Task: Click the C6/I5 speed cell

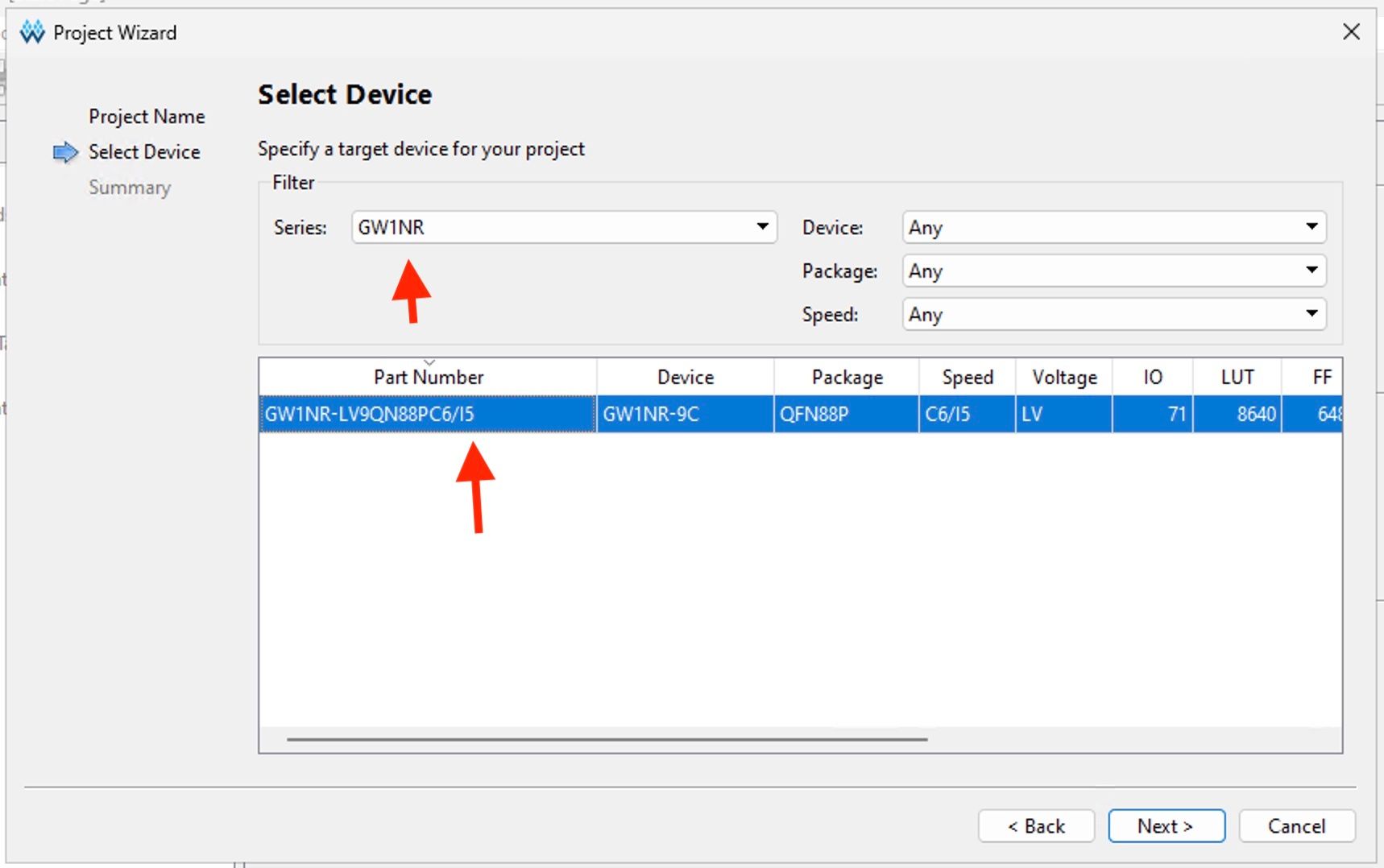Action: tap(968, 414)
